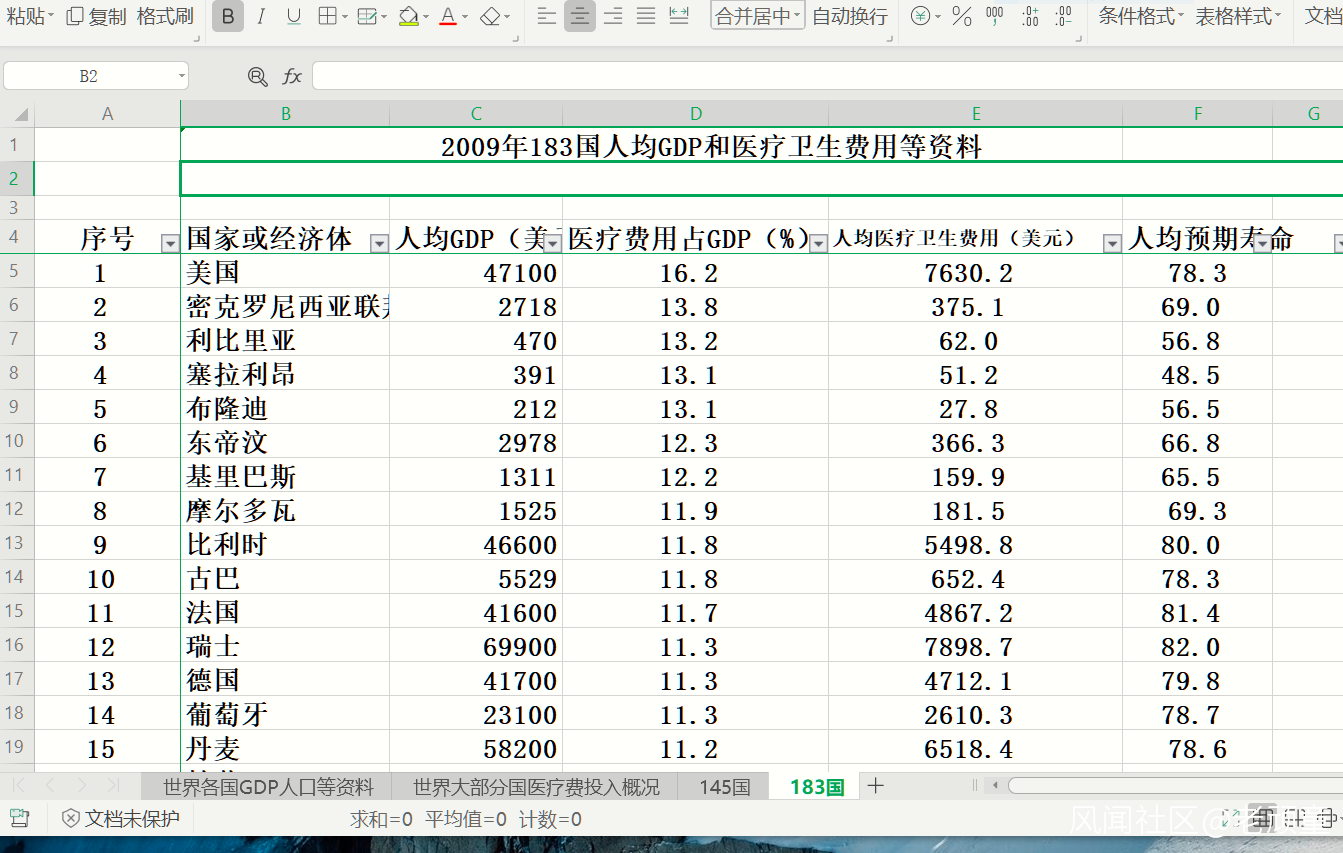Click the eraser clear-format icon

pos(489,16)
